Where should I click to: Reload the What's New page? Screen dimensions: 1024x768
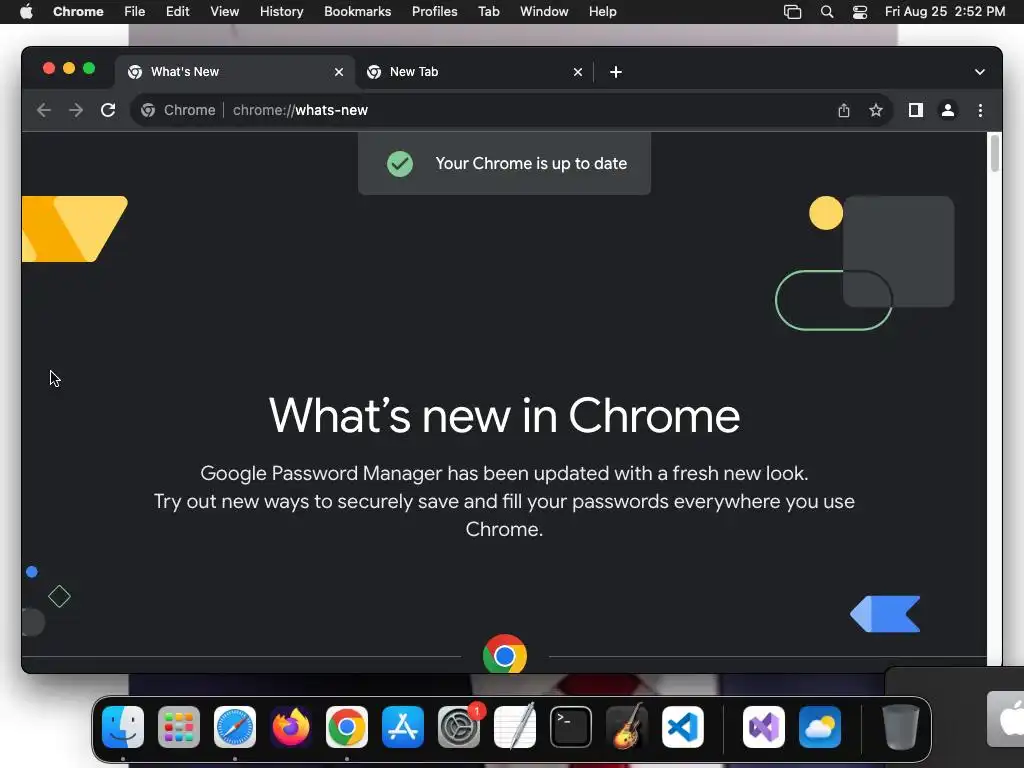pos(108,110)
